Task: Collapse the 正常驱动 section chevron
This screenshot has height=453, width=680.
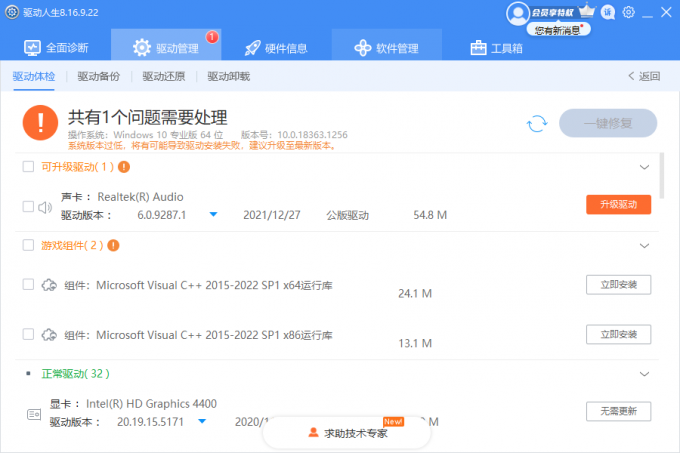Action: [644, 373]
